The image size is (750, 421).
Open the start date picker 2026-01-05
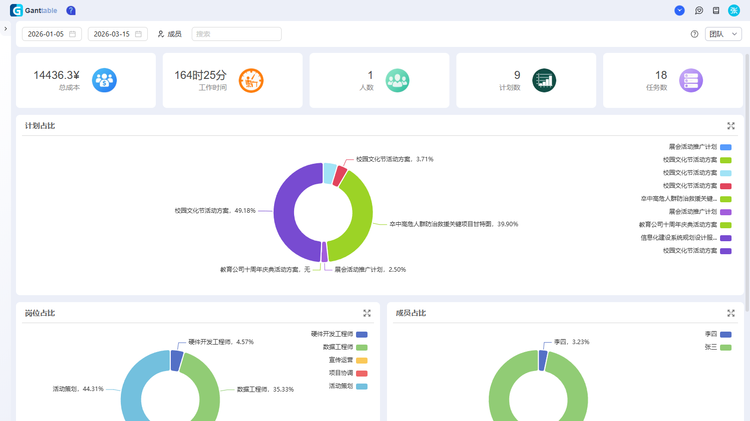tap(52, 34)
